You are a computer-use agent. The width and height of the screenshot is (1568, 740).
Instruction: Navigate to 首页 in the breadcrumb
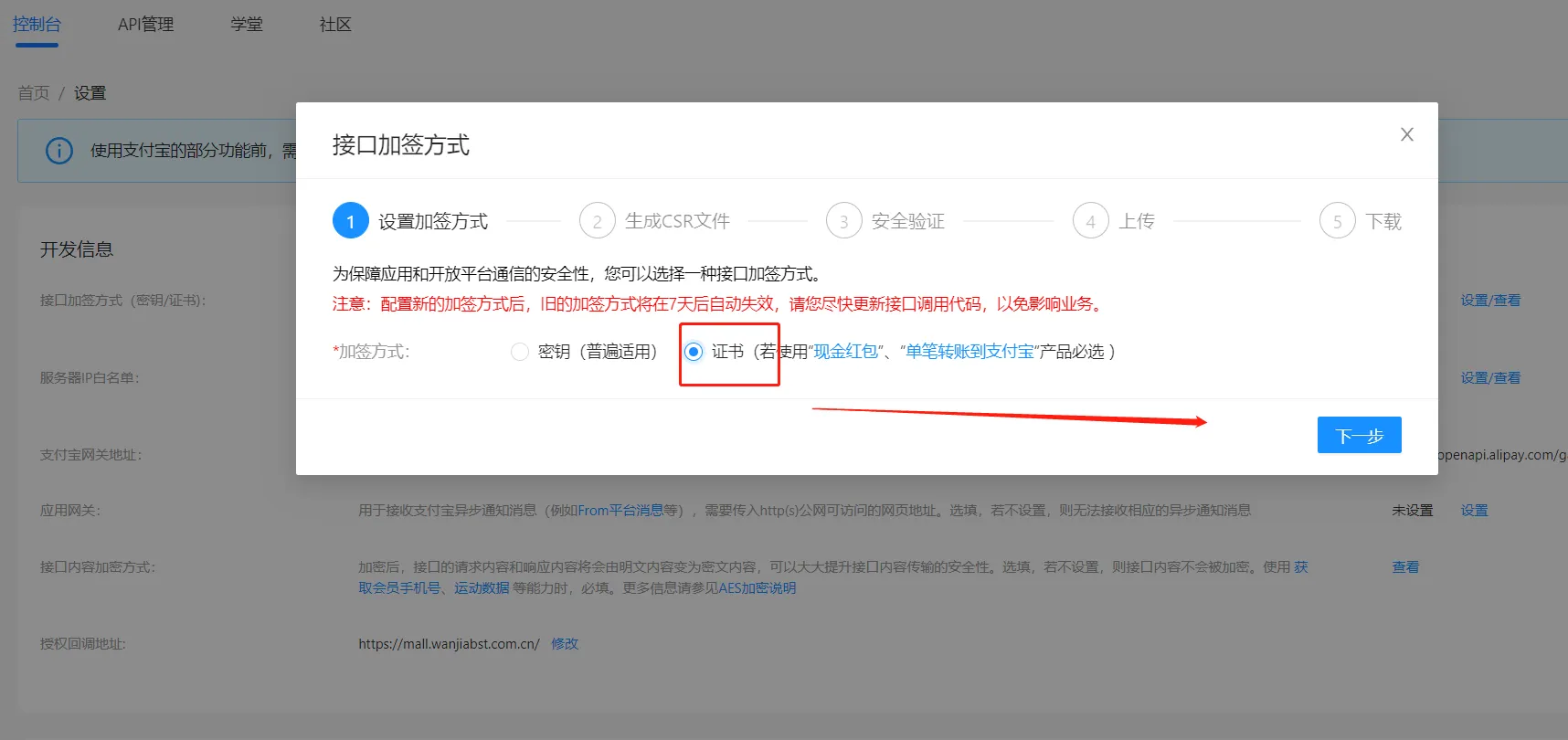[34, 93]
